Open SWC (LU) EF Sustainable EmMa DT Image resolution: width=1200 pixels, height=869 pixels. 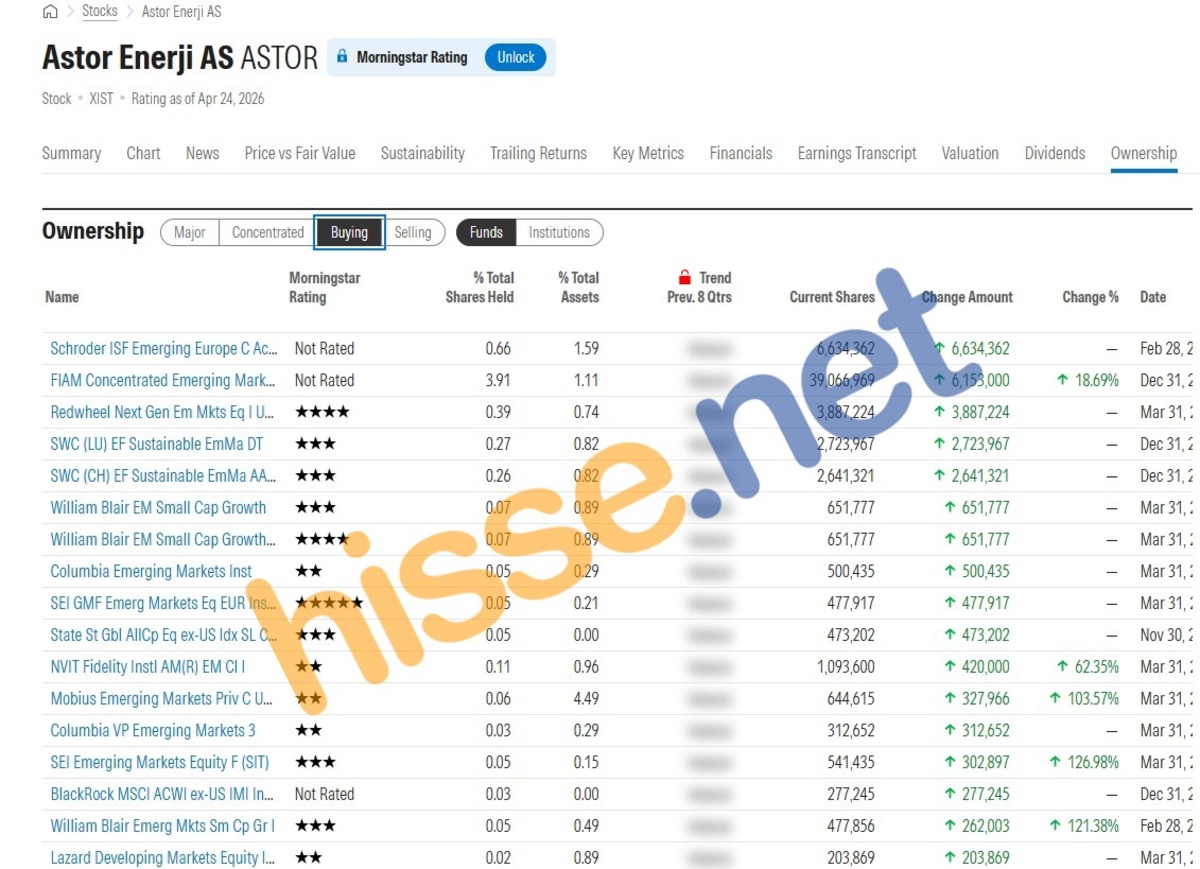157,444
